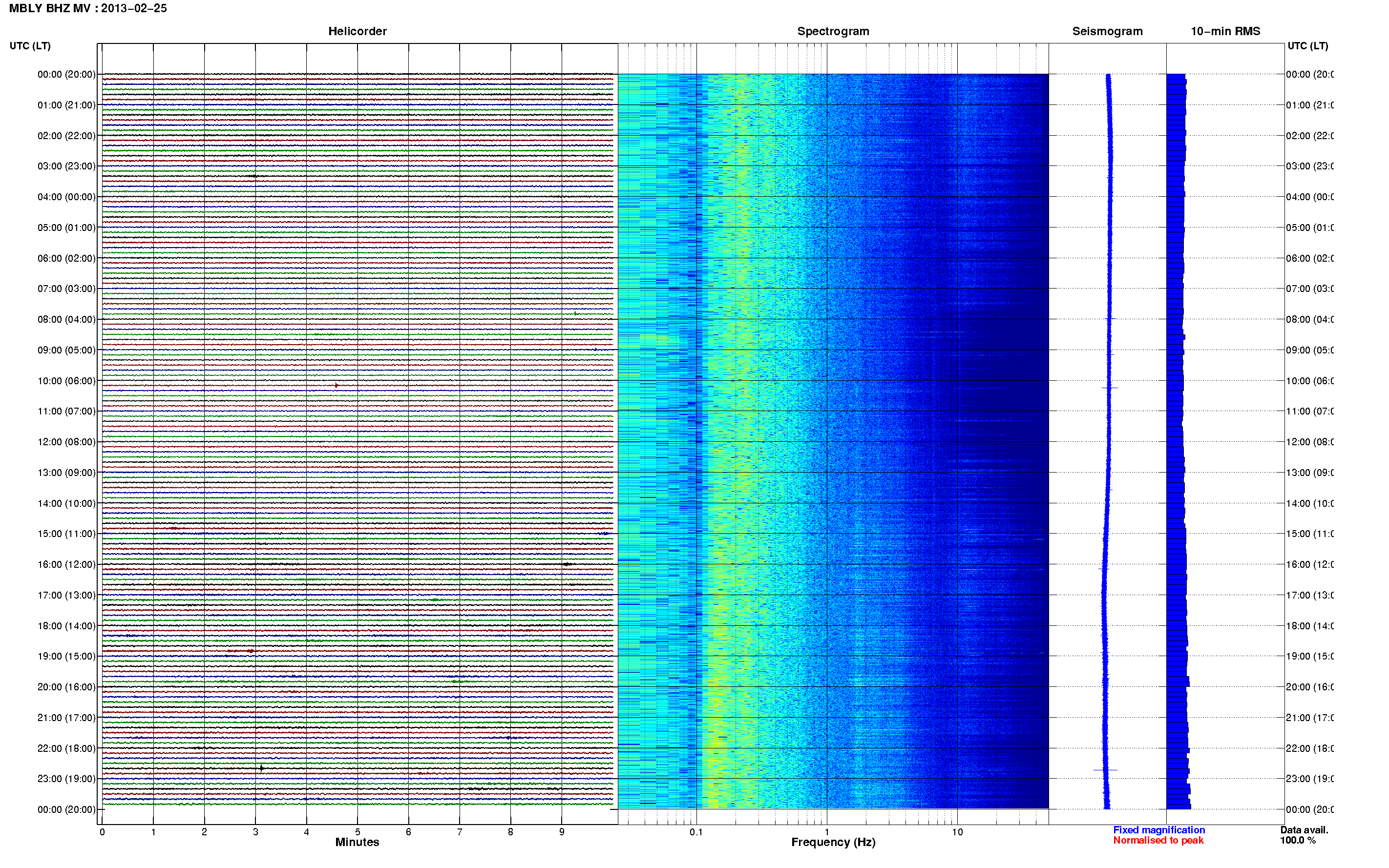Click the 22:00 (18:00) helicorder time label
This screenshot has width=1389, height=868.
[x=66, y=748]
